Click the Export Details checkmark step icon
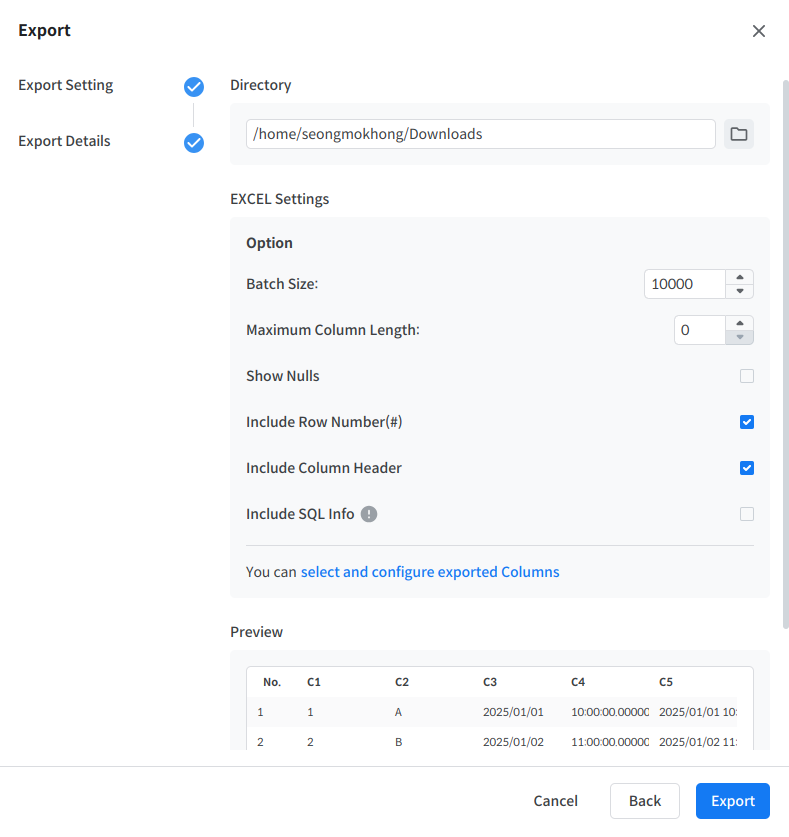 click(194, 143)
